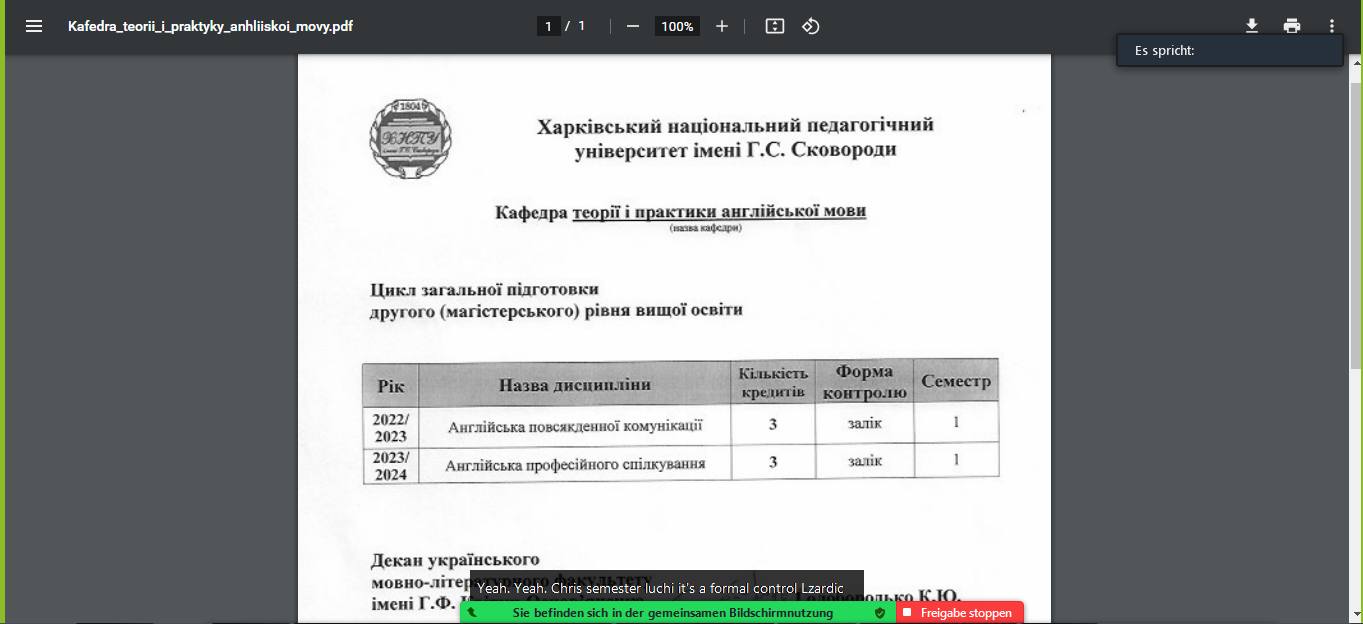Click the 'Семестр' table header
Screen dimensions: 1363x624
click(956, 381)
